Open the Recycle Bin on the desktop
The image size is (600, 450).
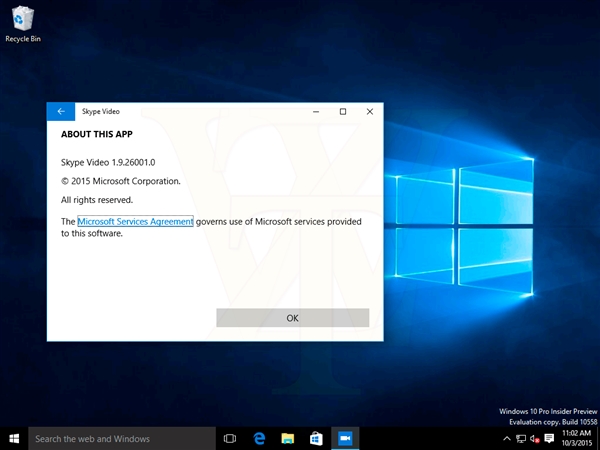coord(23,22)
